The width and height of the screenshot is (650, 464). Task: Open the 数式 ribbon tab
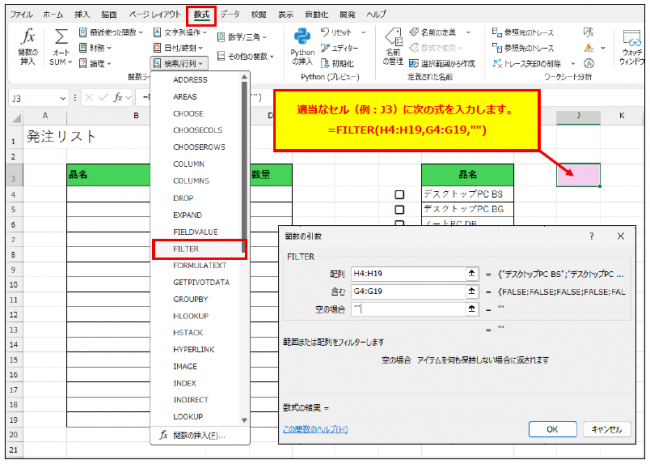(x=202, y=16)
